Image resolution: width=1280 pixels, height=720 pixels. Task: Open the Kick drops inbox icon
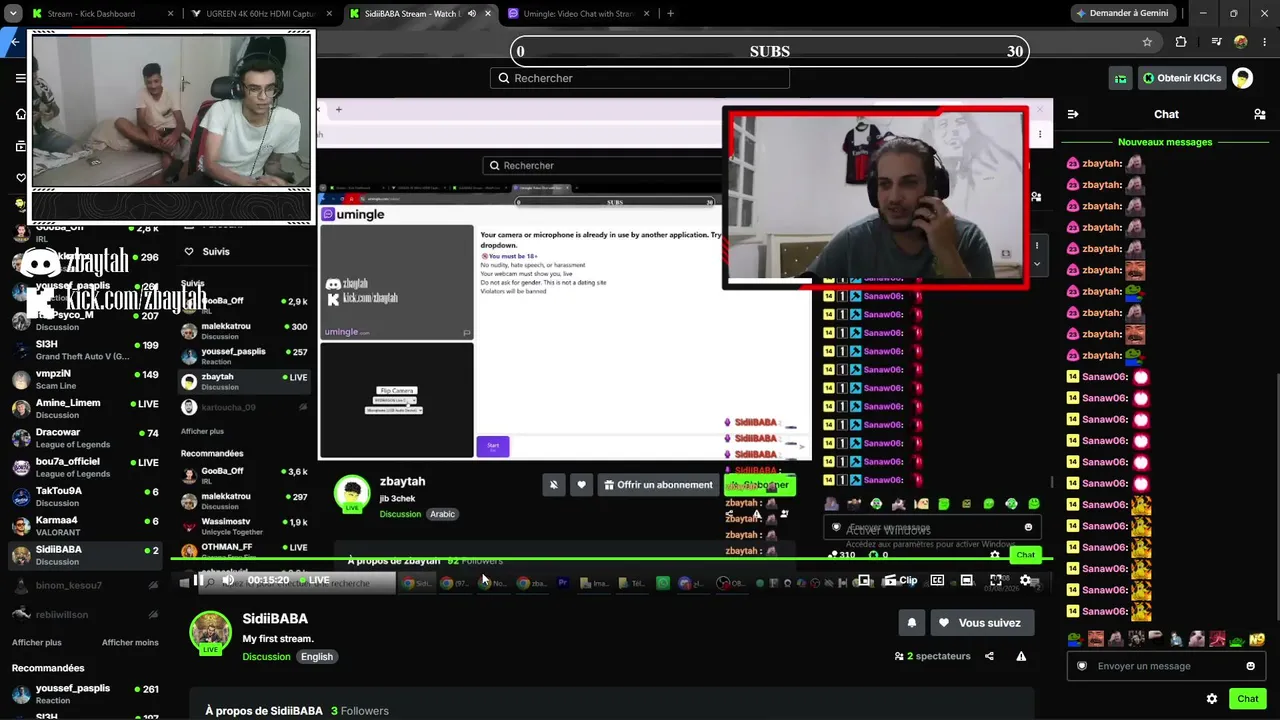coord(1121,78)
